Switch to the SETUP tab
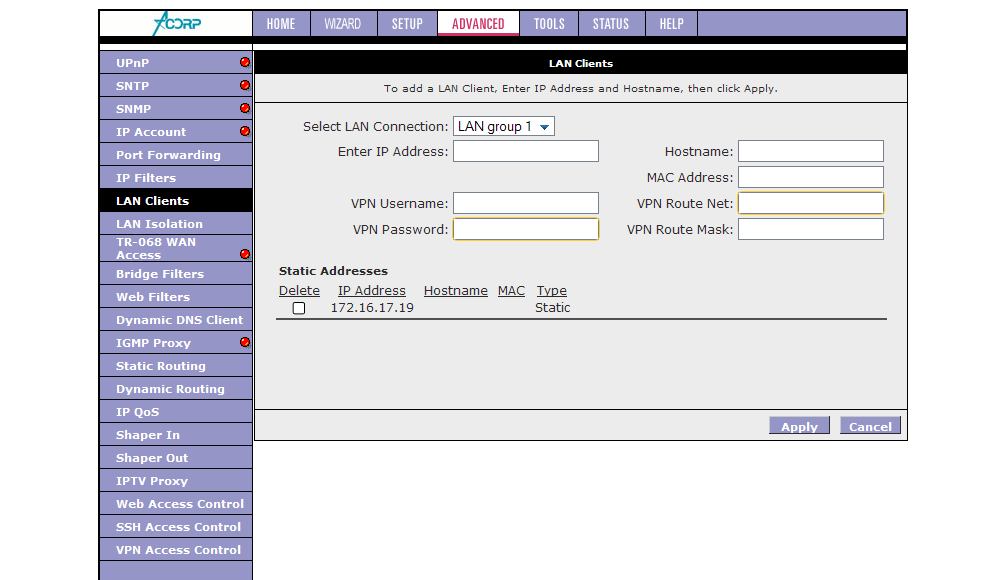Screen dimensions: 1006x580 (407, 24)
